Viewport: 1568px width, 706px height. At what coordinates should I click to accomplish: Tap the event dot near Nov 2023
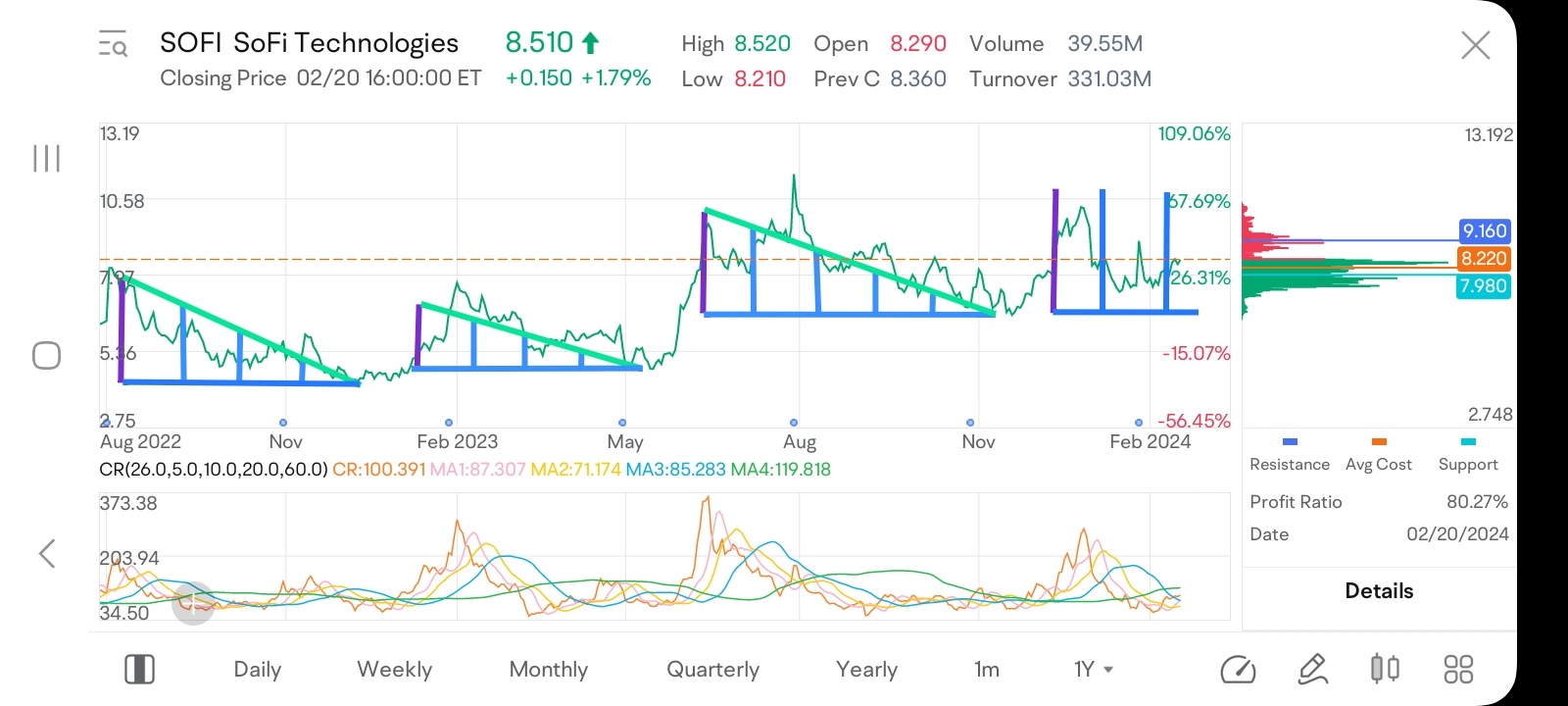pos(970,423)
